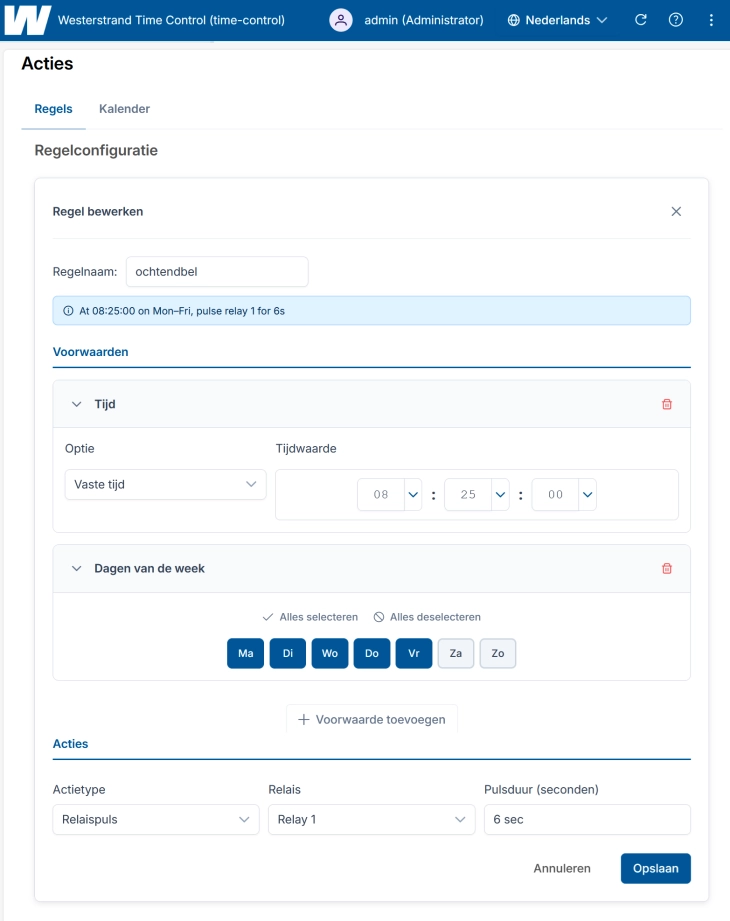
Task: Click the Voorwaarden section heading
Action: coord(90,352)
